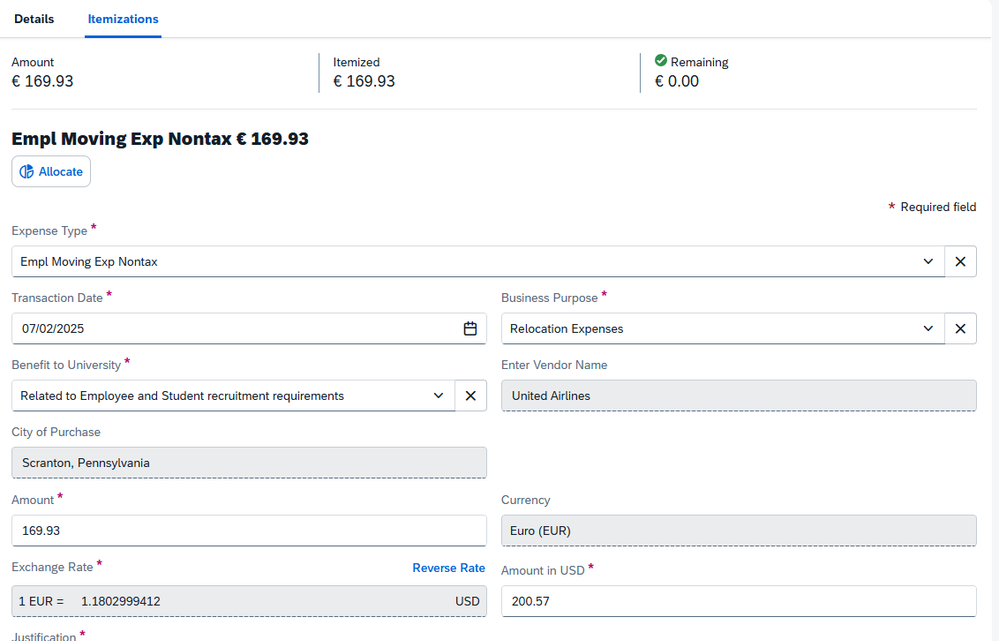The height and width of the screenshot is (641, 999).
Task: Switch to the Details tab
Action: (34, 19)
